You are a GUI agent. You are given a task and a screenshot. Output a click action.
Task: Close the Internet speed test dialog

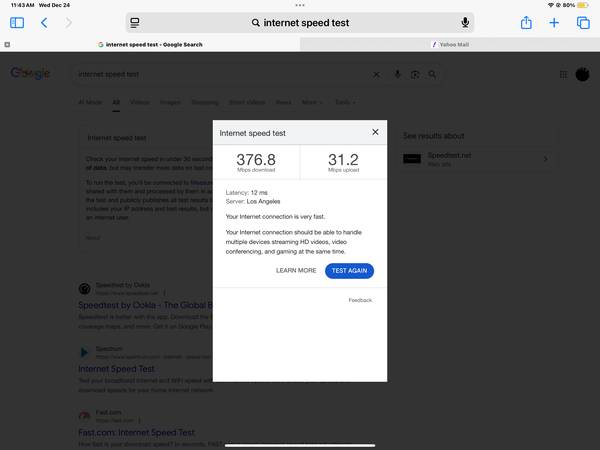click(375, 132)
